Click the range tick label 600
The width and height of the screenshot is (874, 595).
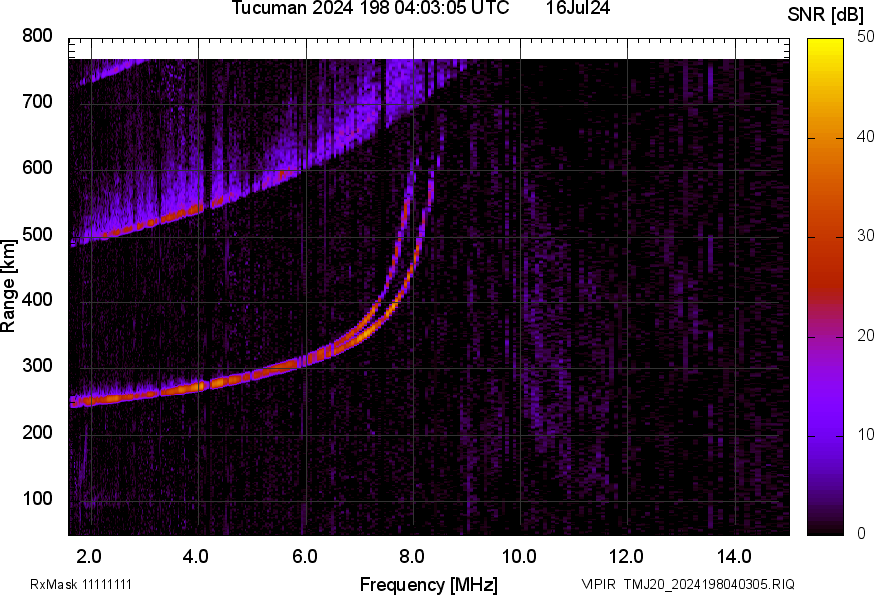pyautogui.click(x=37, y=168)
